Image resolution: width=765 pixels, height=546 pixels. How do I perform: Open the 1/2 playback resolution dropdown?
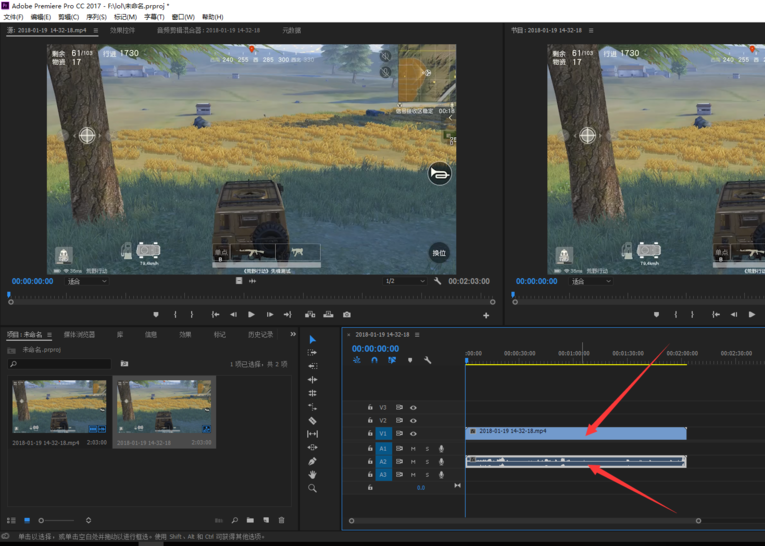(x=405, y=282)
